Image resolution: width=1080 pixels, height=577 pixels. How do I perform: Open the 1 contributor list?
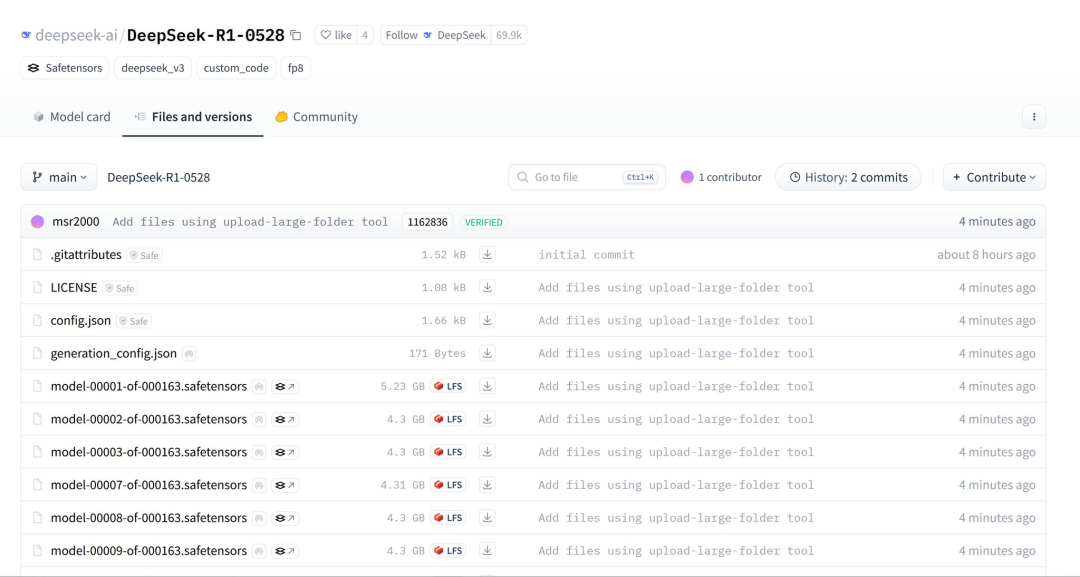click(x=720, y=177)
